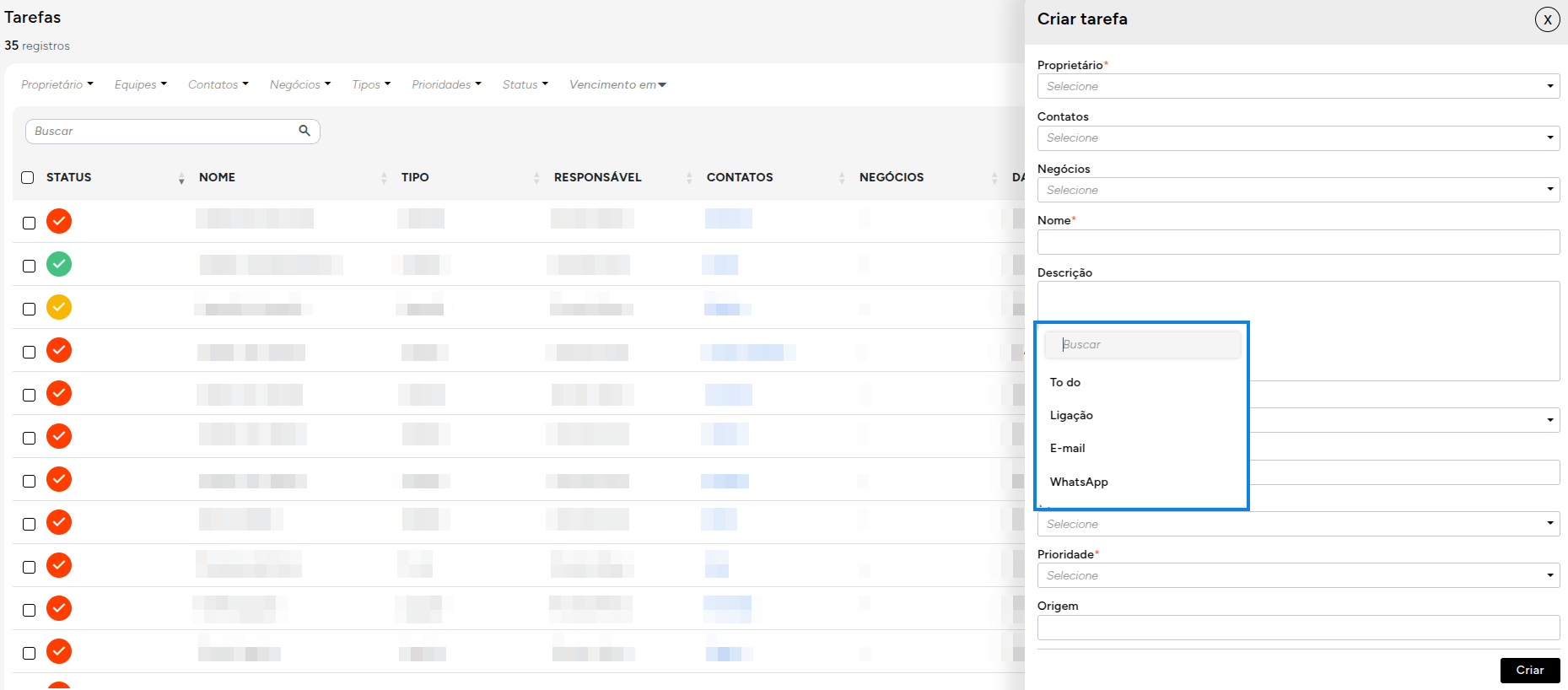This screenshot has height=690, width=1568.
Task: Expand the Prioridade select field
Action: click(1297, 575)
